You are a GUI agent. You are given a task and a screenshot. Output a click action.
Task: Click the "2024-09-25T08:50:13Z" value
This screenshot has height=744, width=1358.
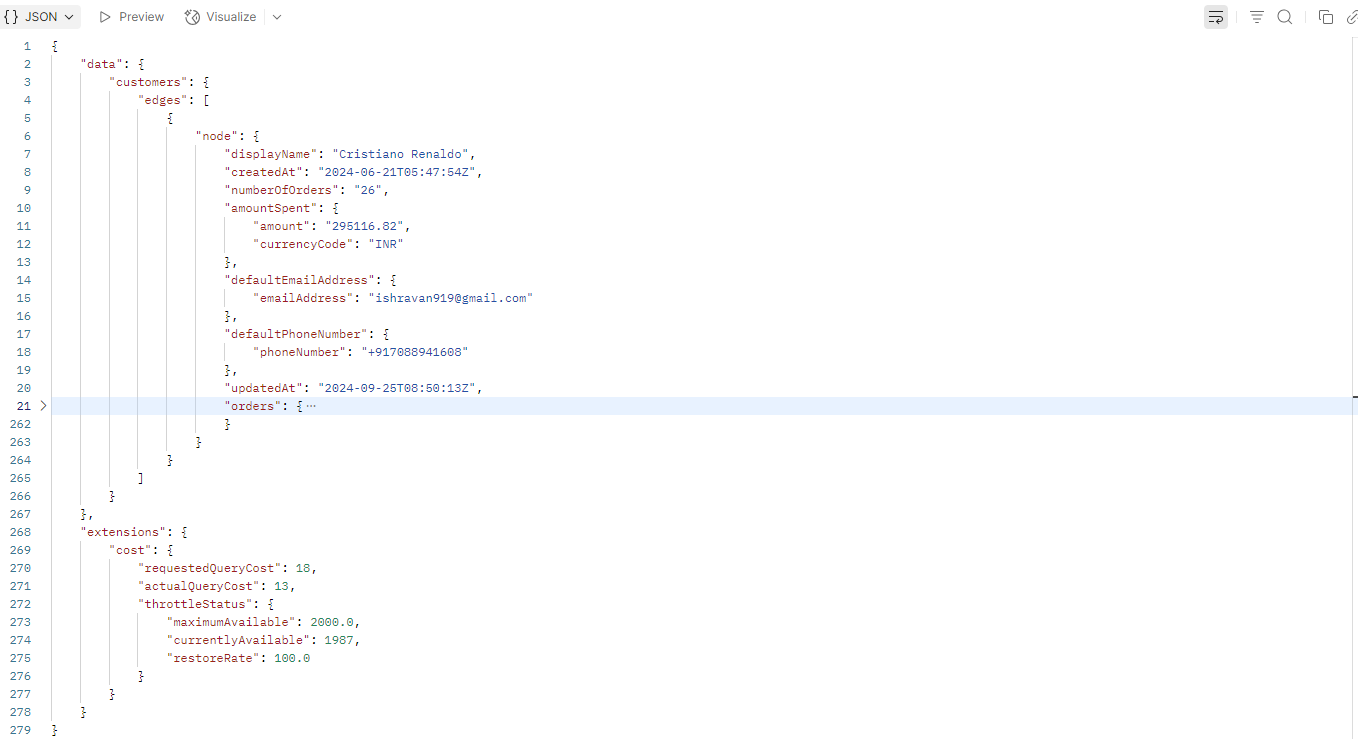[396, 388]
